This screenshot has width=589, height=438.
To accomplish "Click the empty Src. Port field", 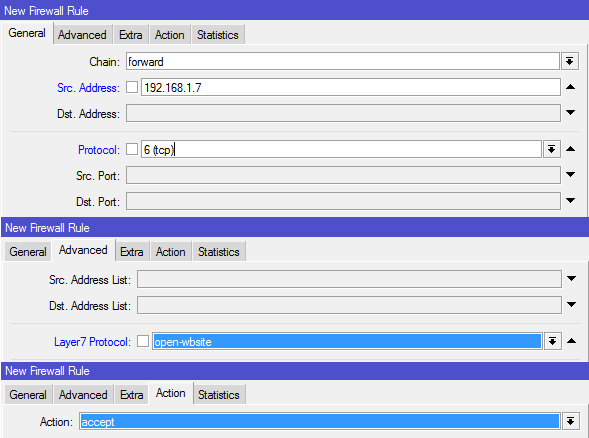I will click(343, 175).
